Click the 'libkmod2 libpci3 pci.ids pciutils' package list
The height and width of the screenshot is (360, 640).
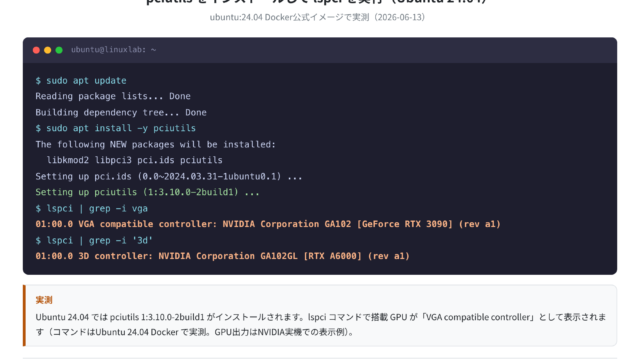click(x=135, y=160)
